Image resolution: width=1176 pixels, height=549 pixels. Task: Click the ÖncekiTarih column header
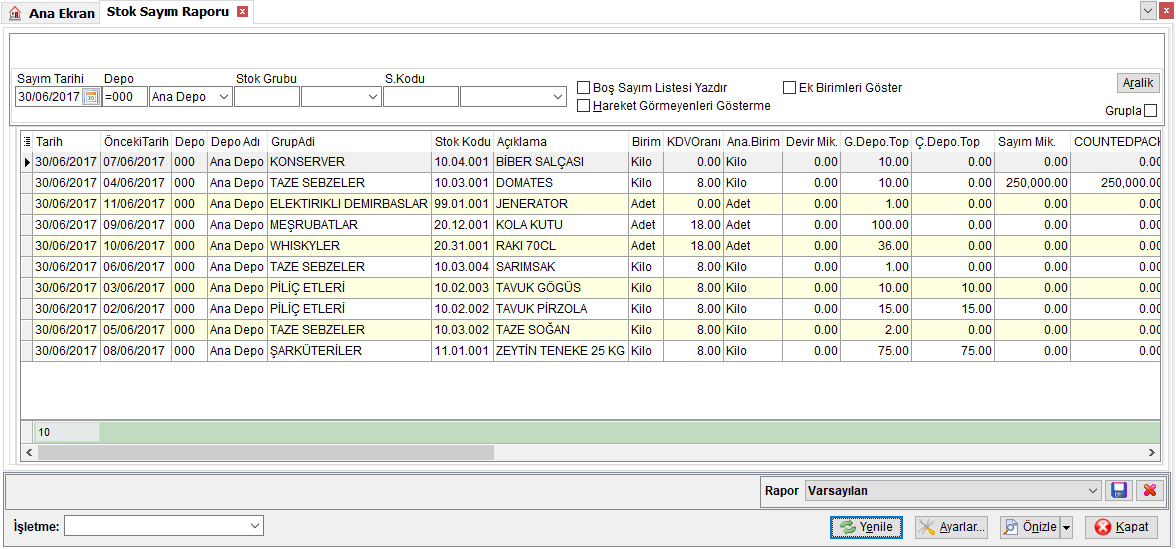[x=136, y=142]
